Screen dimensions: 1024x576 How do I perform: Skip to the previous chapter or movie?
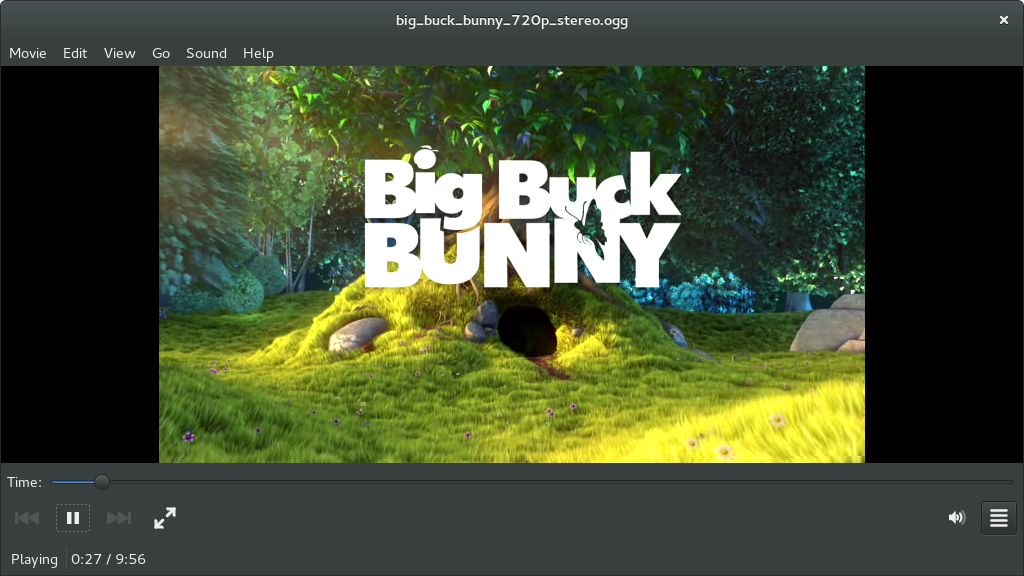27,518
